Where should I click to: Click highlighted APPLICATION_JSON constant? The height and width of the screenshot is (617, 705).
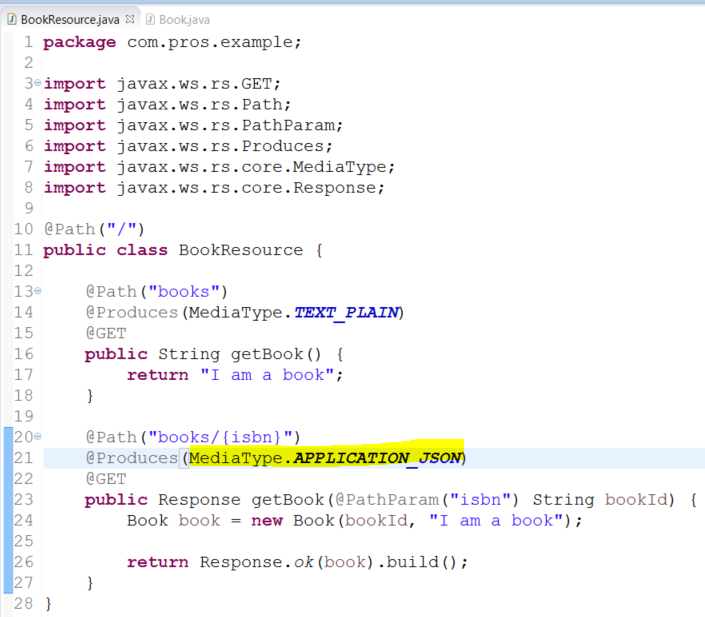coord(378,458)
